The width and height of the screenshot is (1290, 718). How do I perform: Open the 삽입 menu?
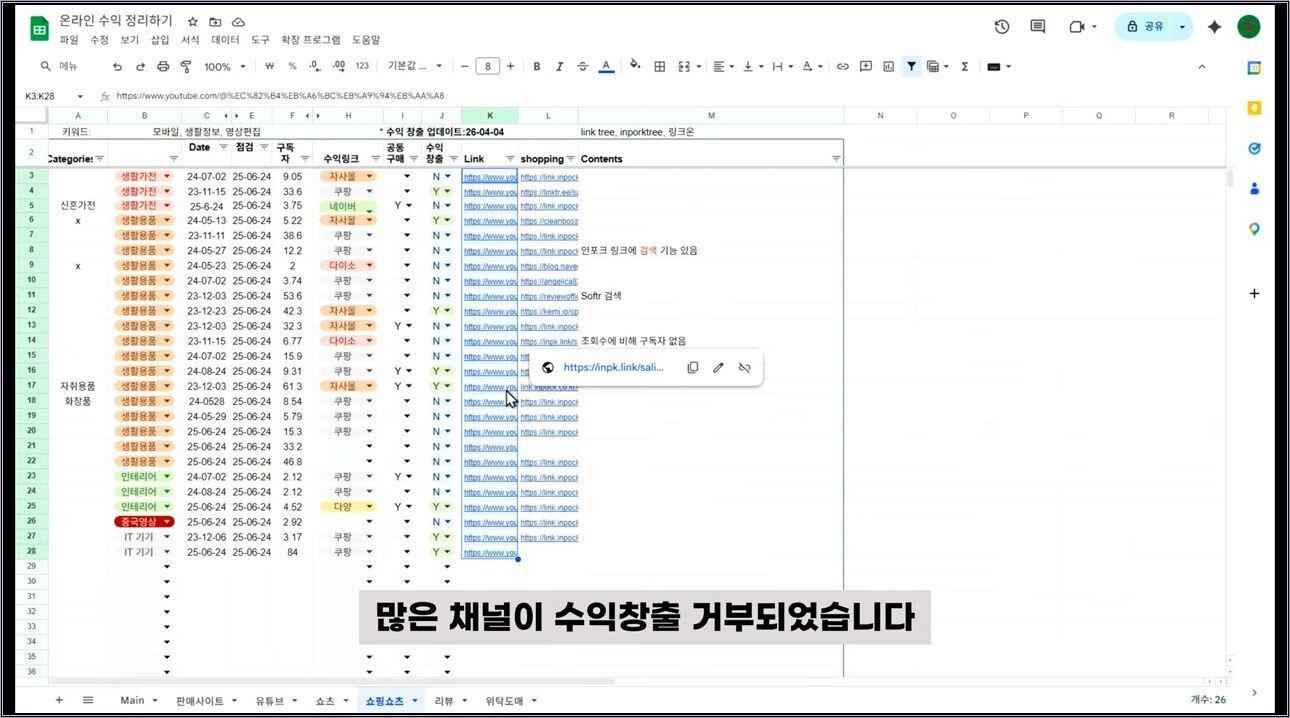pos(160,40)
